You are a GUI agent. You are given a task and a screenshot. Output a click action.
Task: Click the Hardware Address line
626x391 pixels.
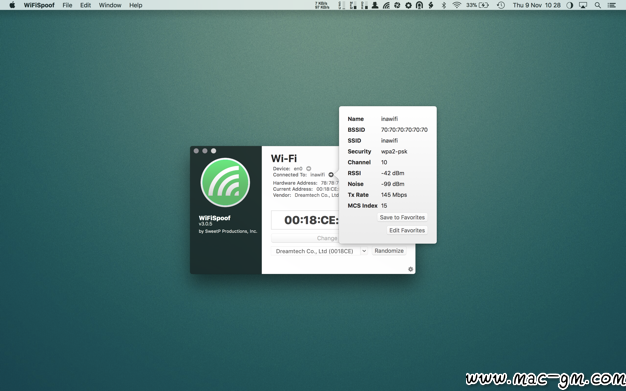click(306, 183)
